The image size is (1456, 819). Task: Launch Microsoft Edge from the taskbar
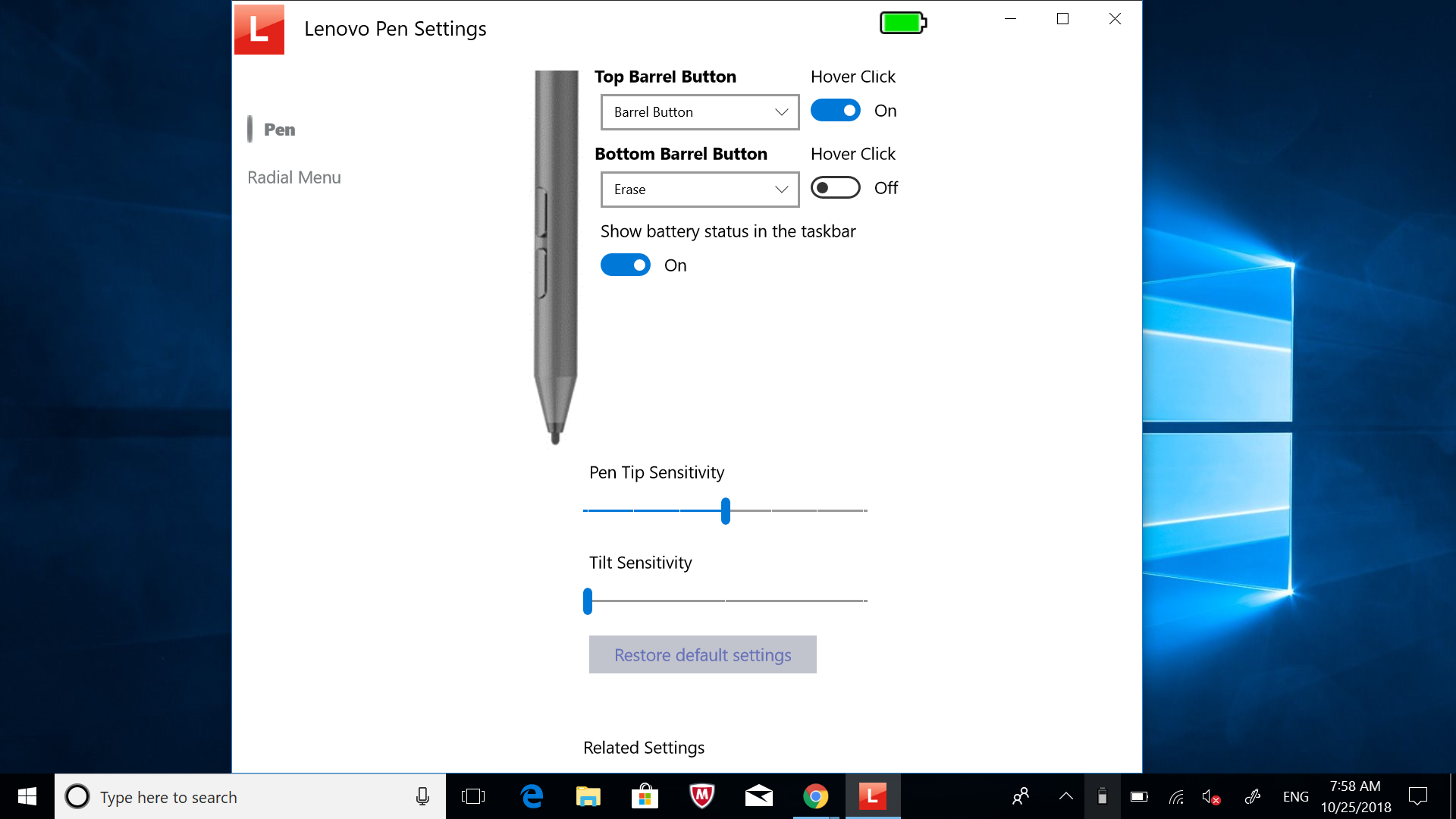click(532, 796)
